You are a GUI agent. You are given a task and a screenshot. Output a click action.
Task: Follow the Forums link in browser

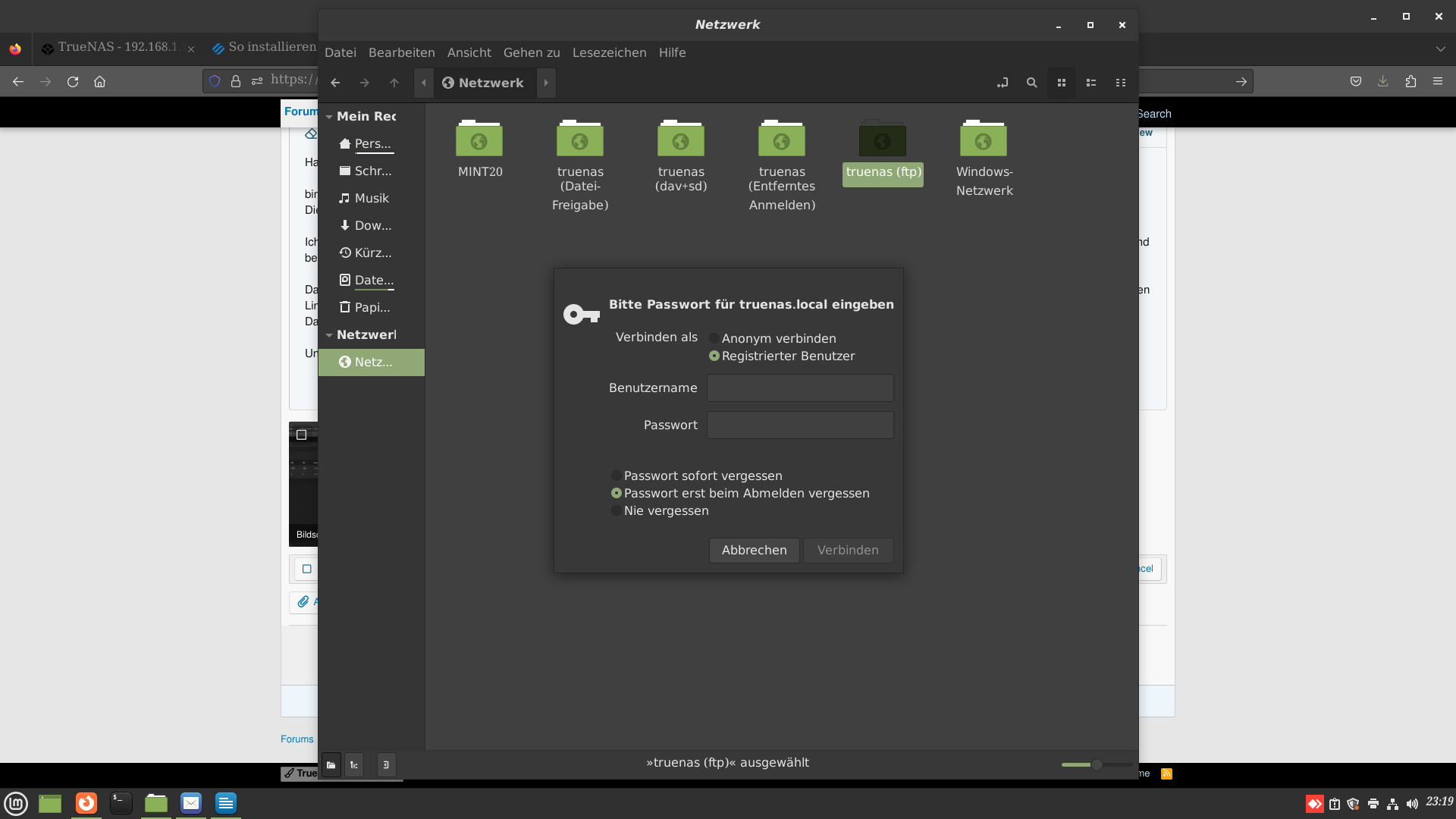point(297,739)
